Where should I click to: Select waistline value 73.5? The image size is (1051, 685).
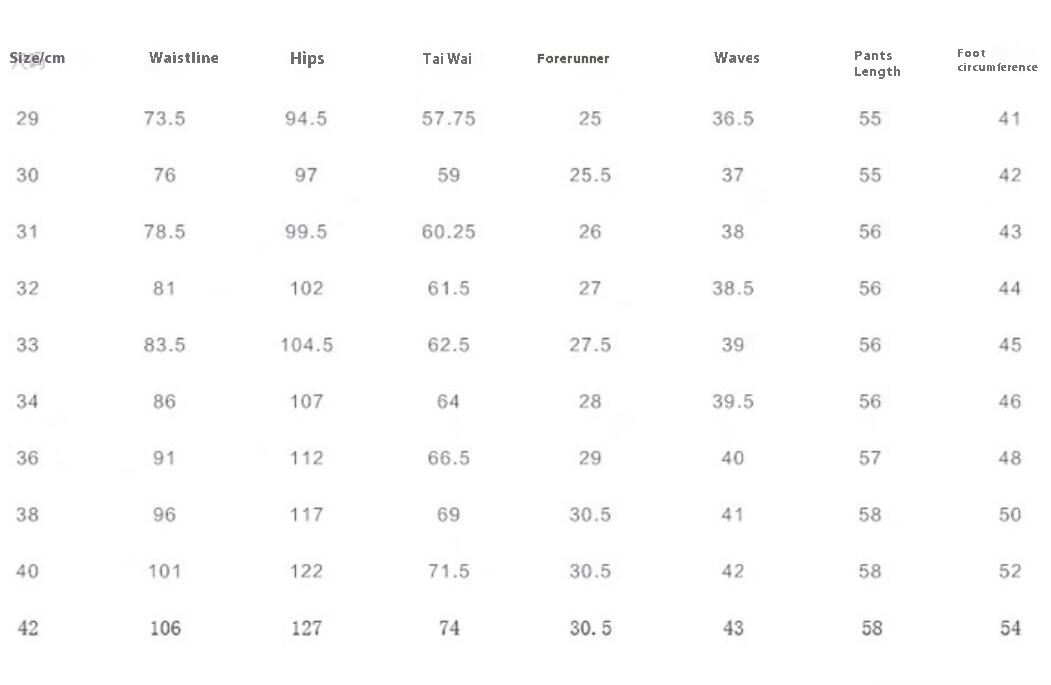coord(165,119)
